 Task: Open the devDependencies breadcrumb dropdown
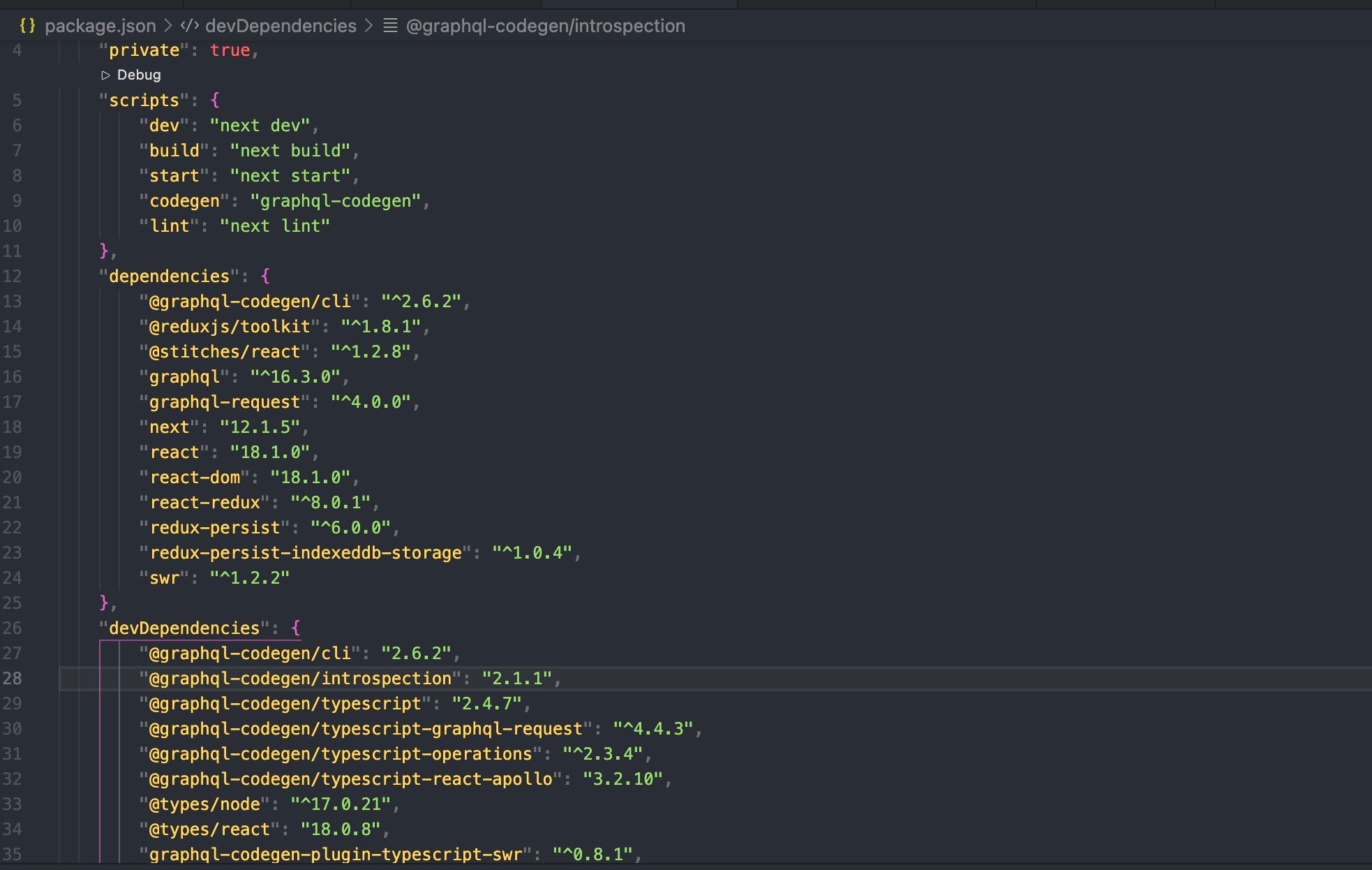click(x=281, y=26)
